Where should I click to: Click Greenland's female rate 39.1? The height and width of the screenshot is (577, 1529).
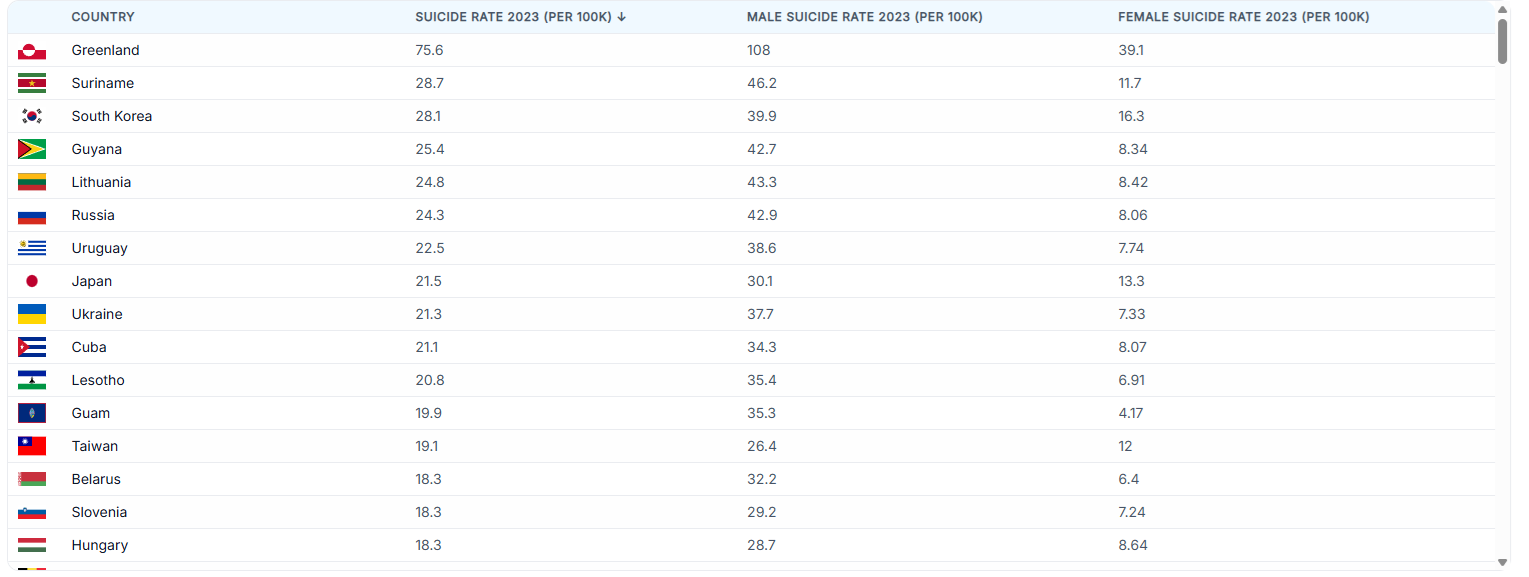[x=1131, y=50]
